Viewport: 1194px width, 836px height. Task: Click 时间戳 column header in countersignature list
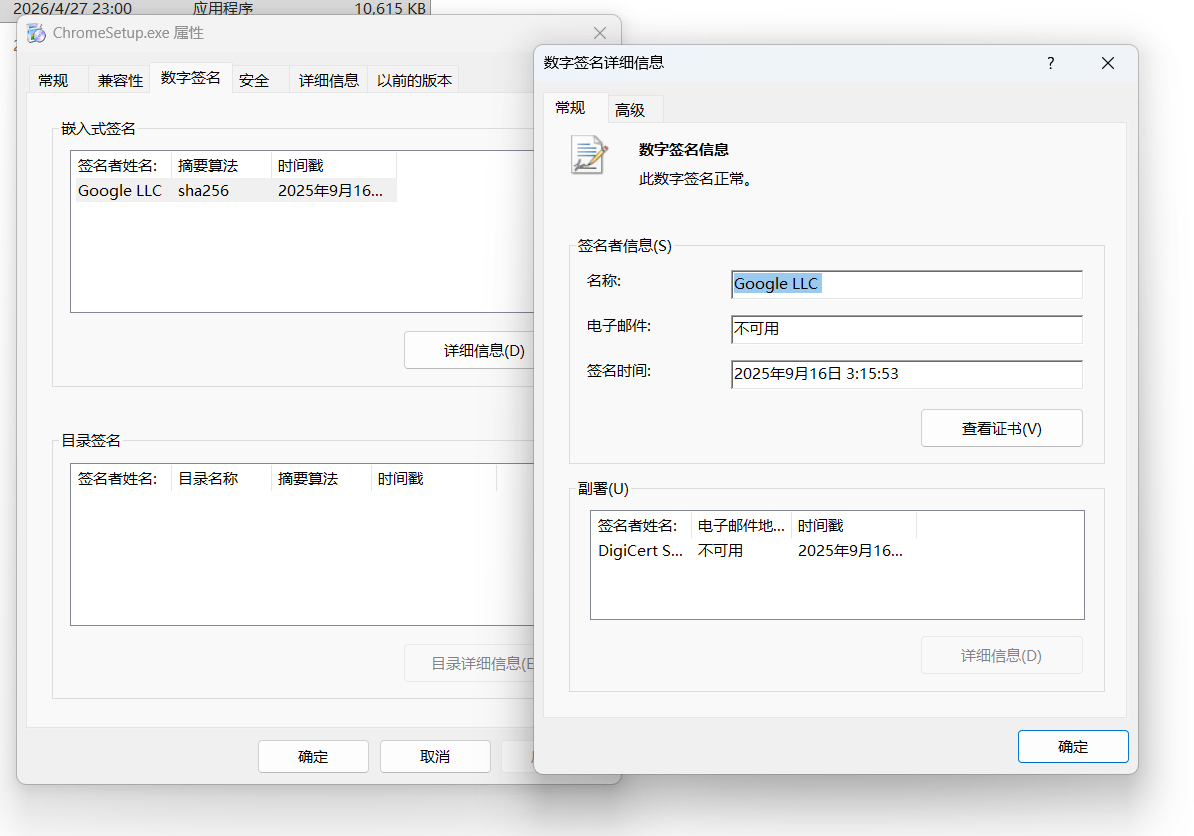tap(854, 525)
